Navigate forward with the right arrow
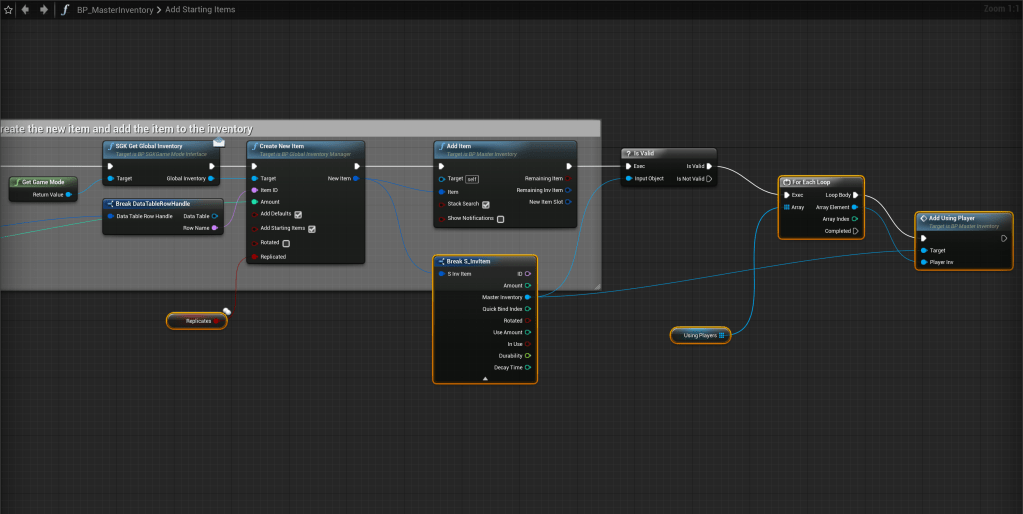 [x=43, y=9]
